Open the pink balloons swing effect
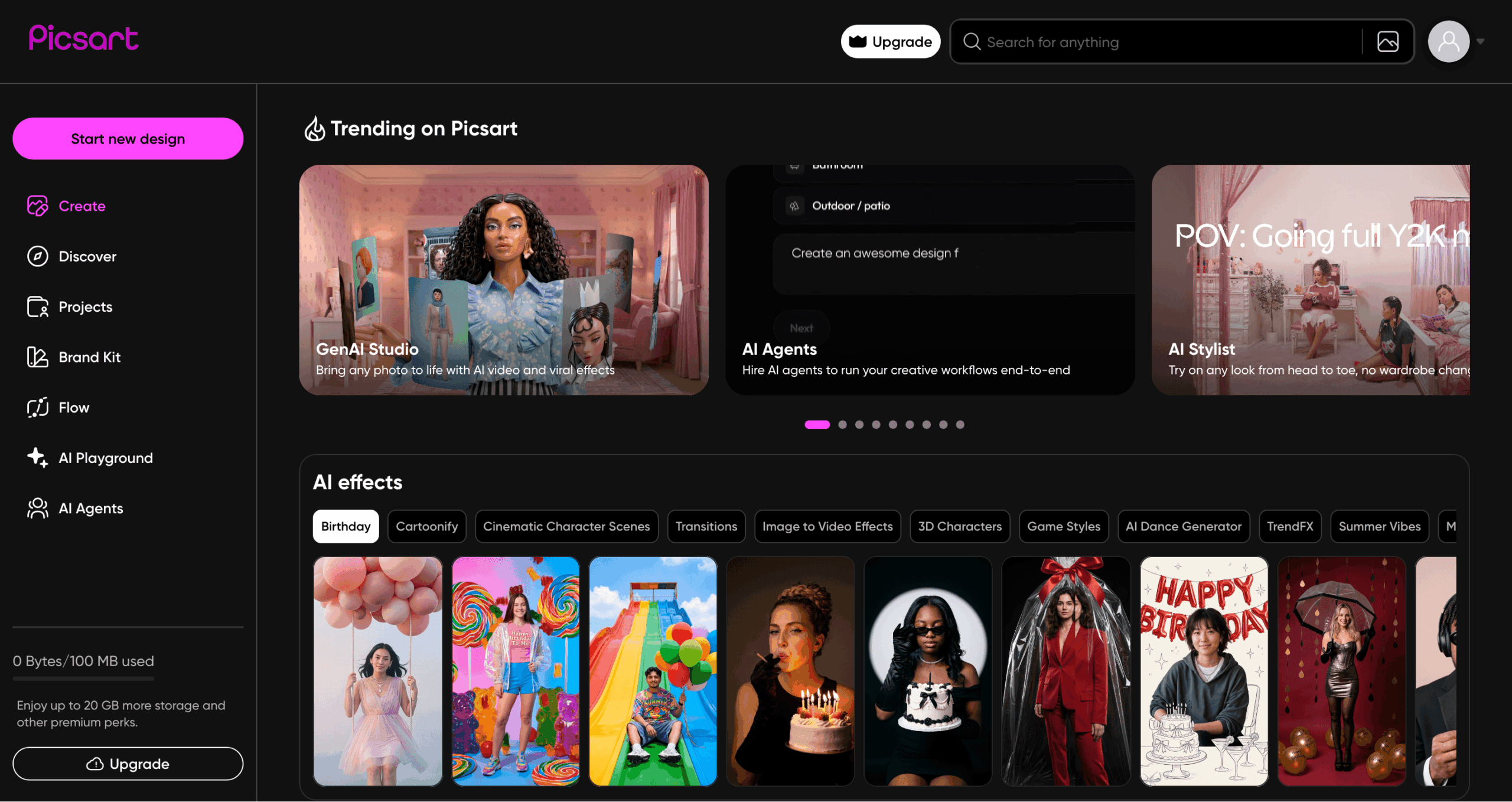1512x802 pixels. pyautogui.click(x=377, y=671)
